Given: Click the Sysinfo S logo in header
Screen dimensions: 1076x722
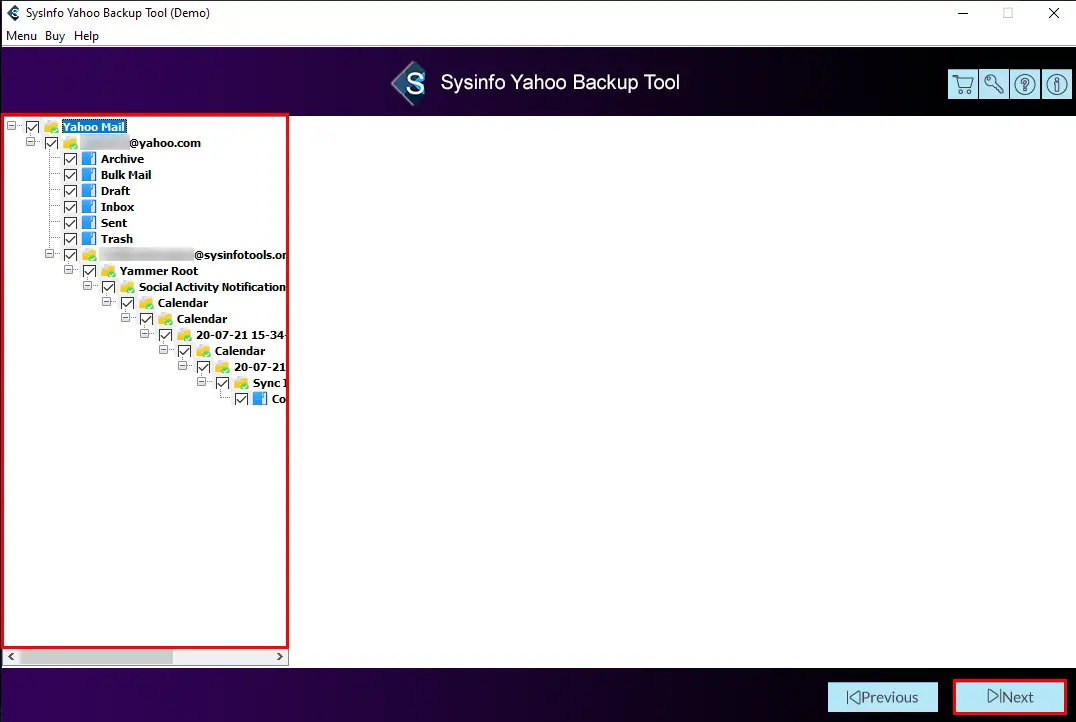Looking at the screenshot, I should [410, 83].
